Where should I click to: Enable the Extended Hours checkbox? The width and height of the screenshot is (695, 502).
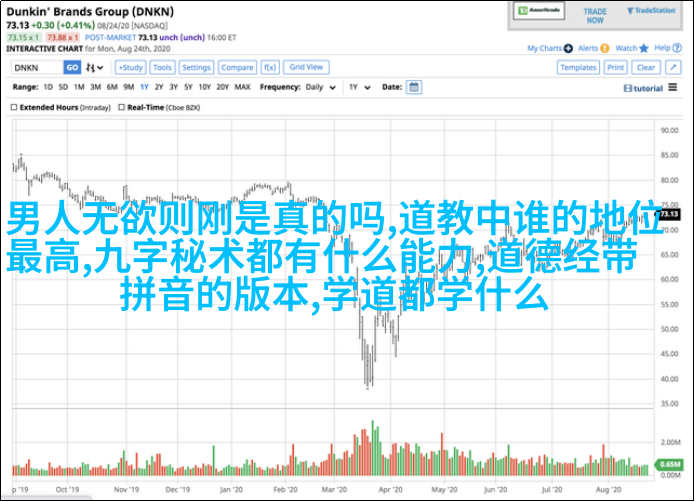(x=14, y=107)
